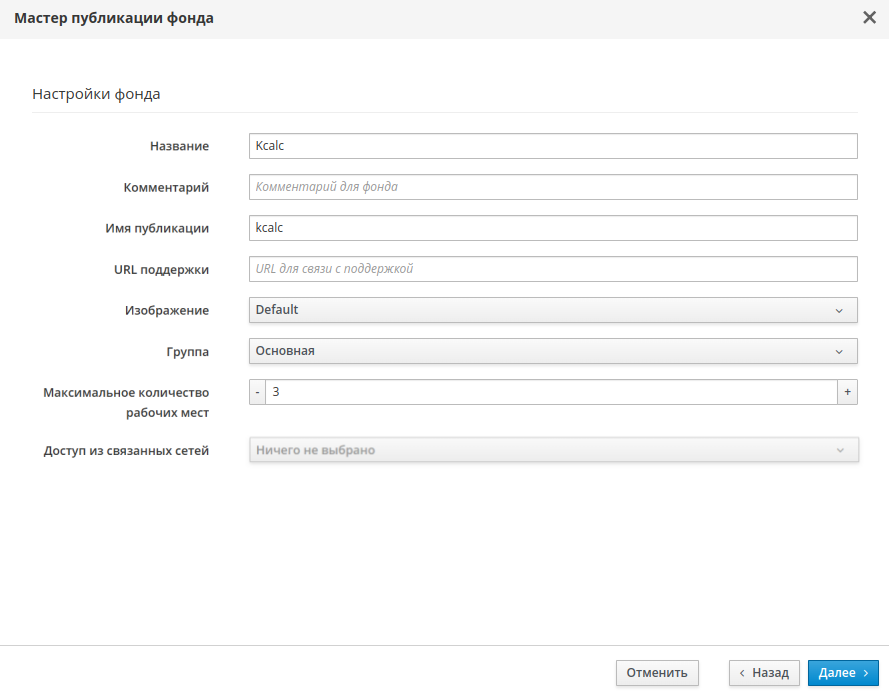The height and width of the screenshot is (698, 889).
Task: Click the Максимальное количество рабочих мест label
Action: click(126, 402)
